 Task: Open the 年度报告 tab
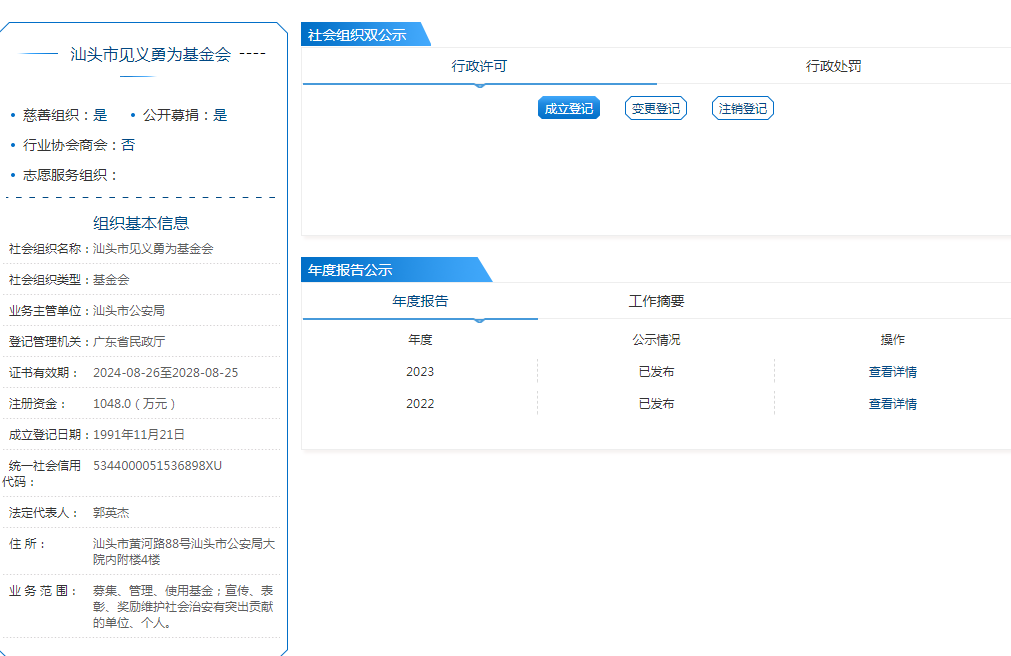420,301
